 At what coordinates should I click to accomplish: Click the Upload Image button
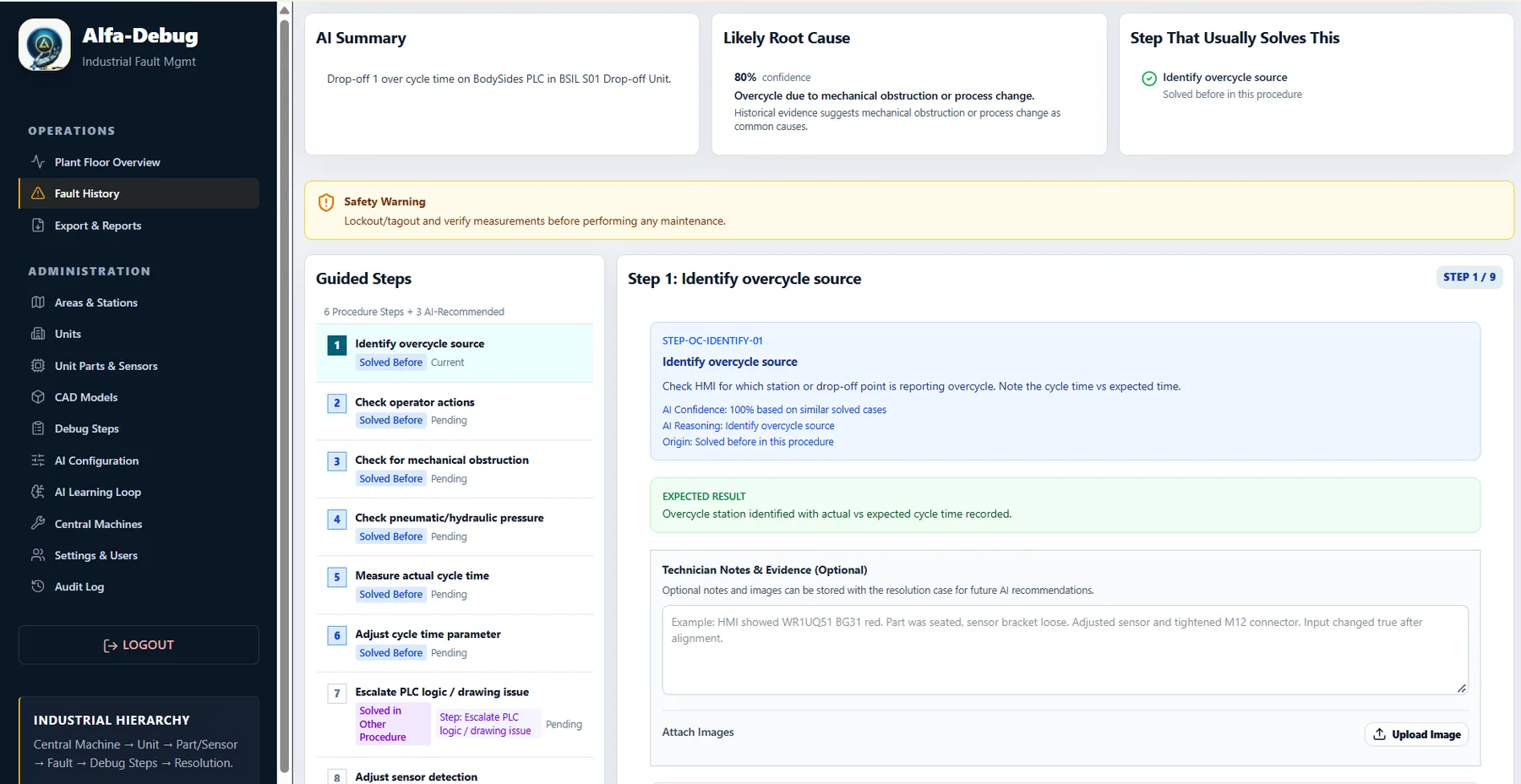coord(1416,734)
